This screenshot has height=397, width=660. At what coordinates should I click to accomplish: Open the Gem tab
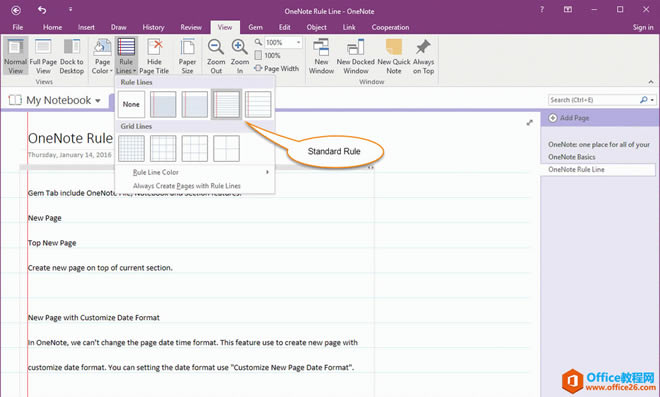[255, 27]
